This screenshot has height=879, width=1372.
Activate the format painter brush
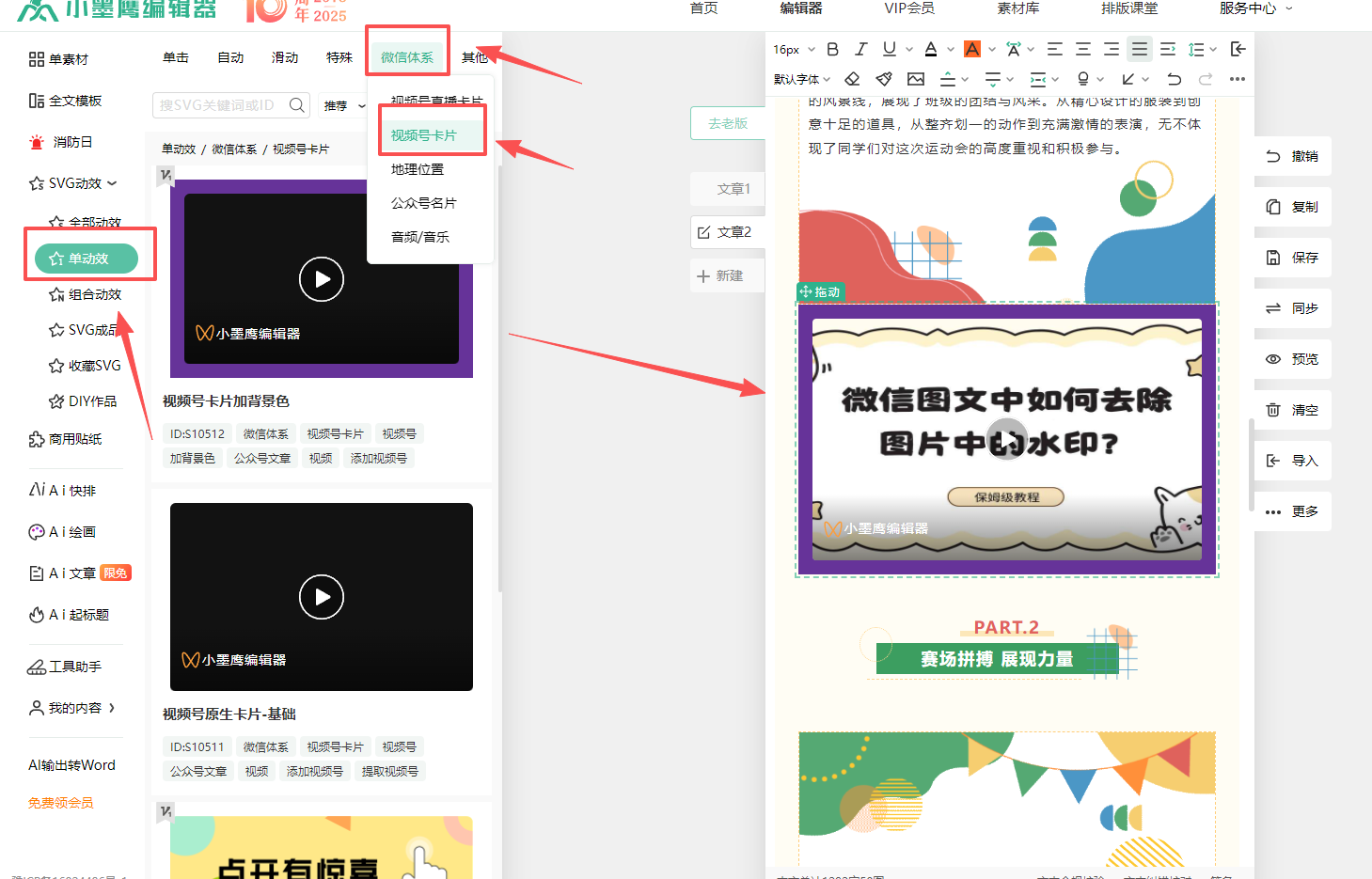point(884,79)
